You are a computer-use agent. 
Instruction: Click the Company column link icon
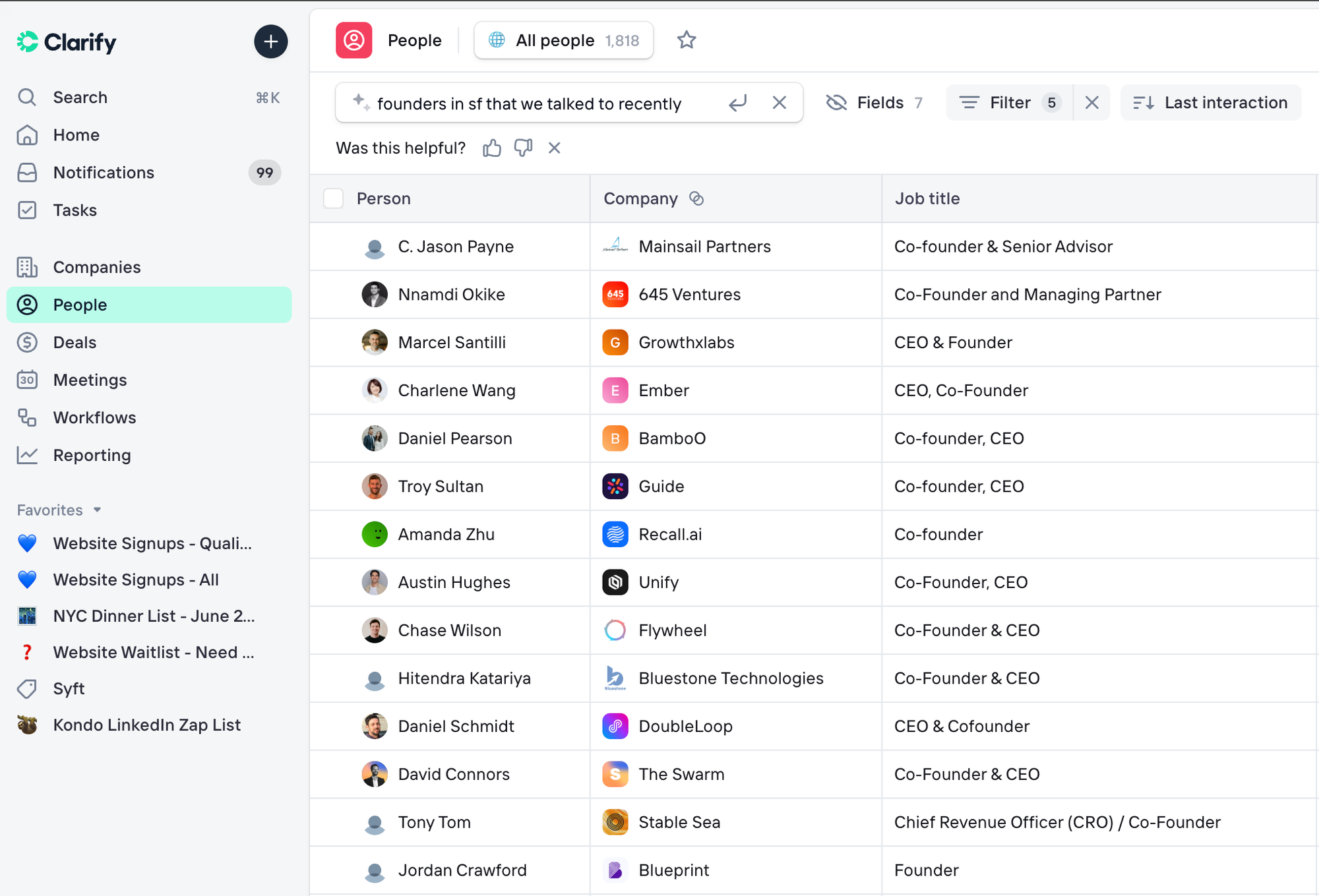[x=696, y=198]
